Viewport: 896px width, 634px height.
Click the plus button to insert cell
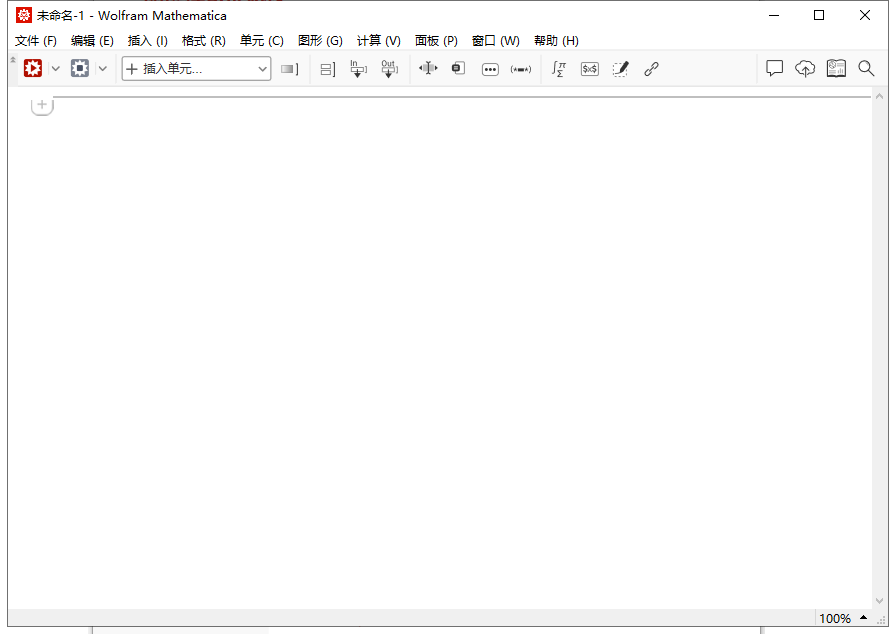(42, 105)
